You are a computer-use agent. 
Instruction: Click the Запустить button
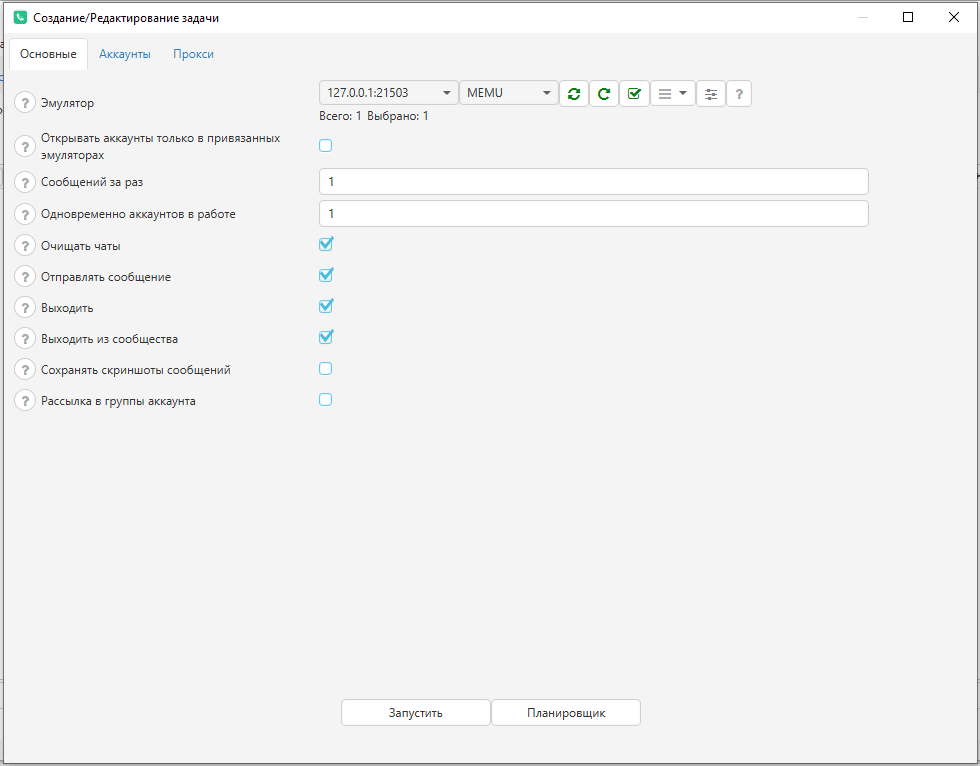[x=416, y=713]
